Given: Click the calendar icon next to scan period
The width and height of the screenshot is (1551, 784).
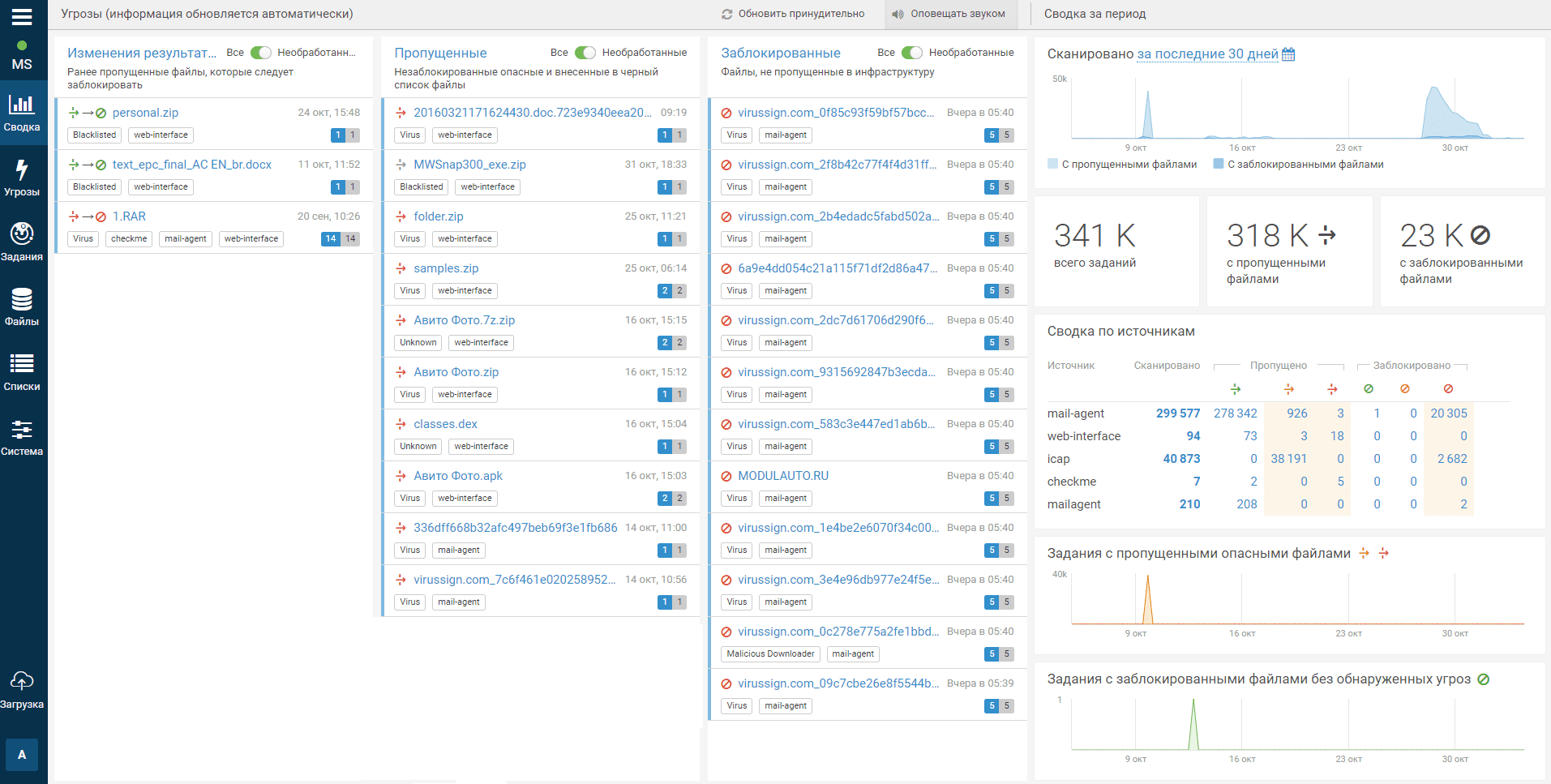Looking at the screenshot, I should tap(1288, 54).
